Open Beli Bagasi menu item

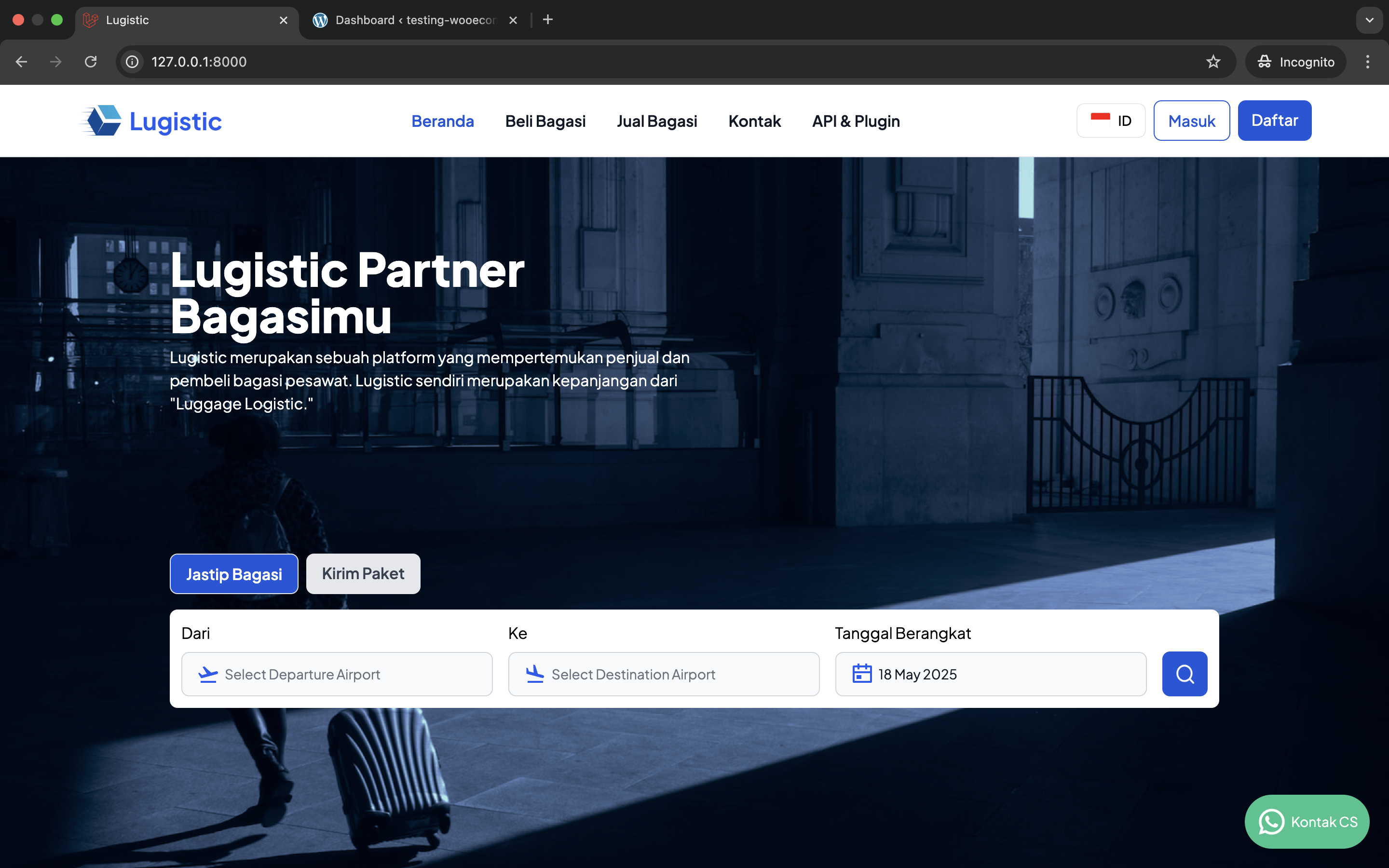coord(545,121)
